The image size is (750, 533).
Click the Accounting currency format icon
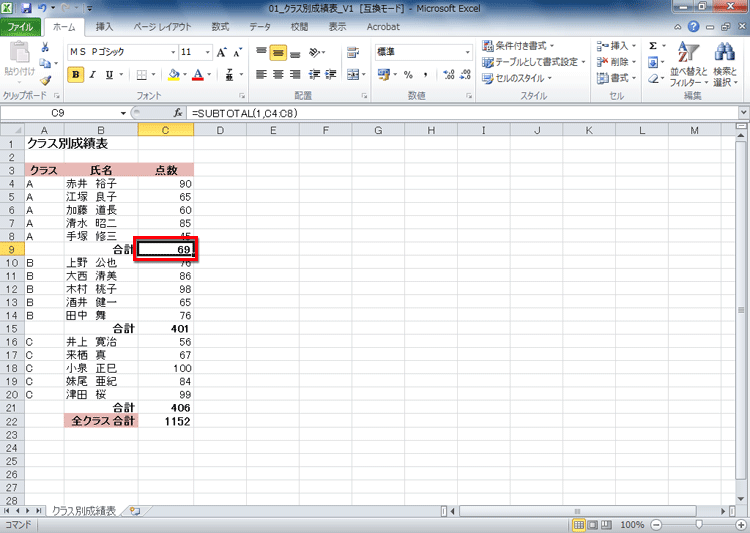coord(384,75)
